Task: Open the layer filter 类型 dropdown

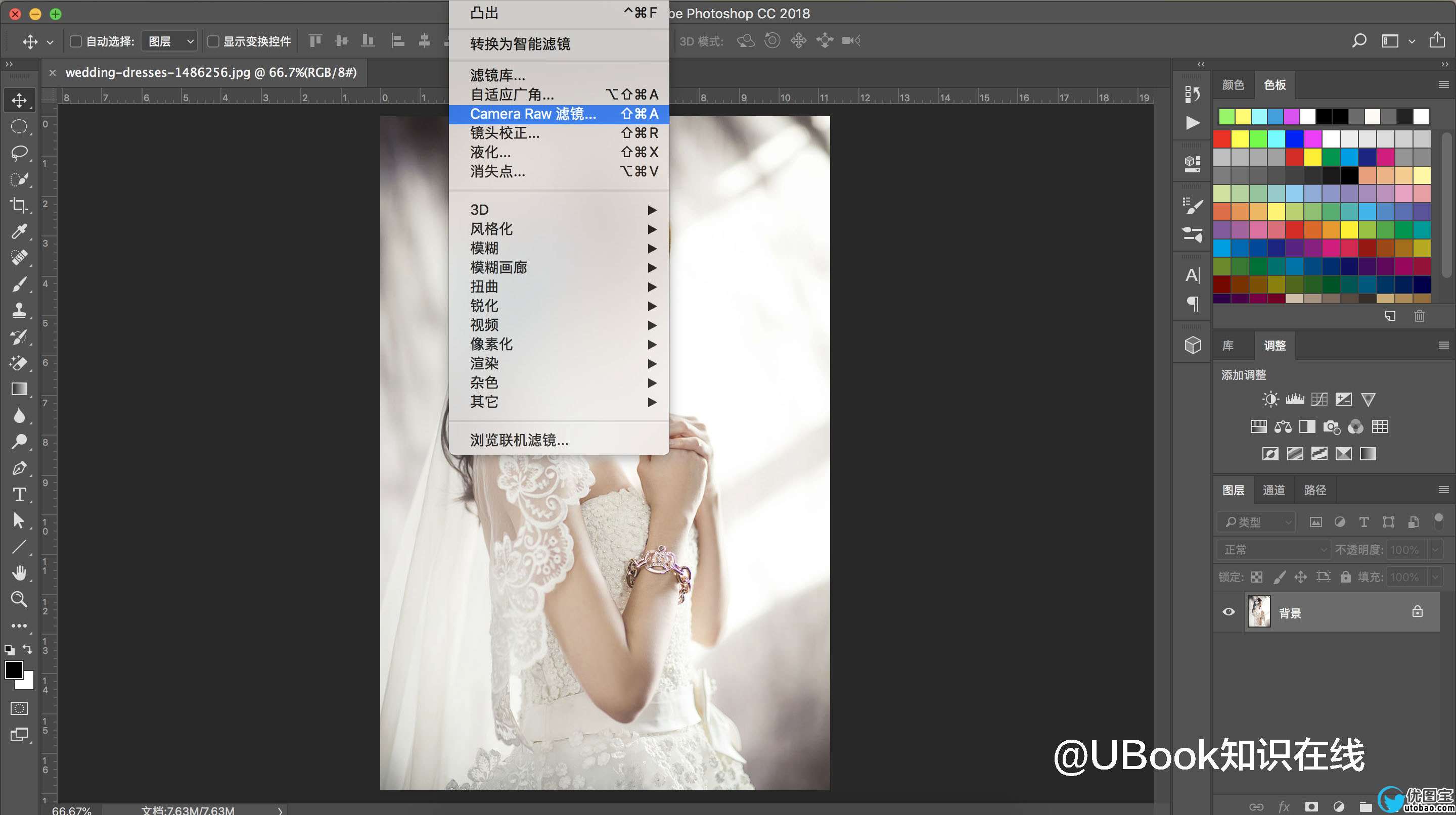Action: pyautogui.click(x=1256, y=522)
